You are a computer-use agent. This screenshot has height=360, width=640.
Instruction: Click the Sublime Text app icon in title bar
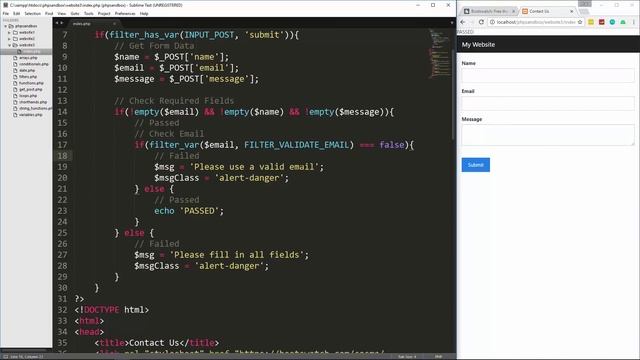5,5
